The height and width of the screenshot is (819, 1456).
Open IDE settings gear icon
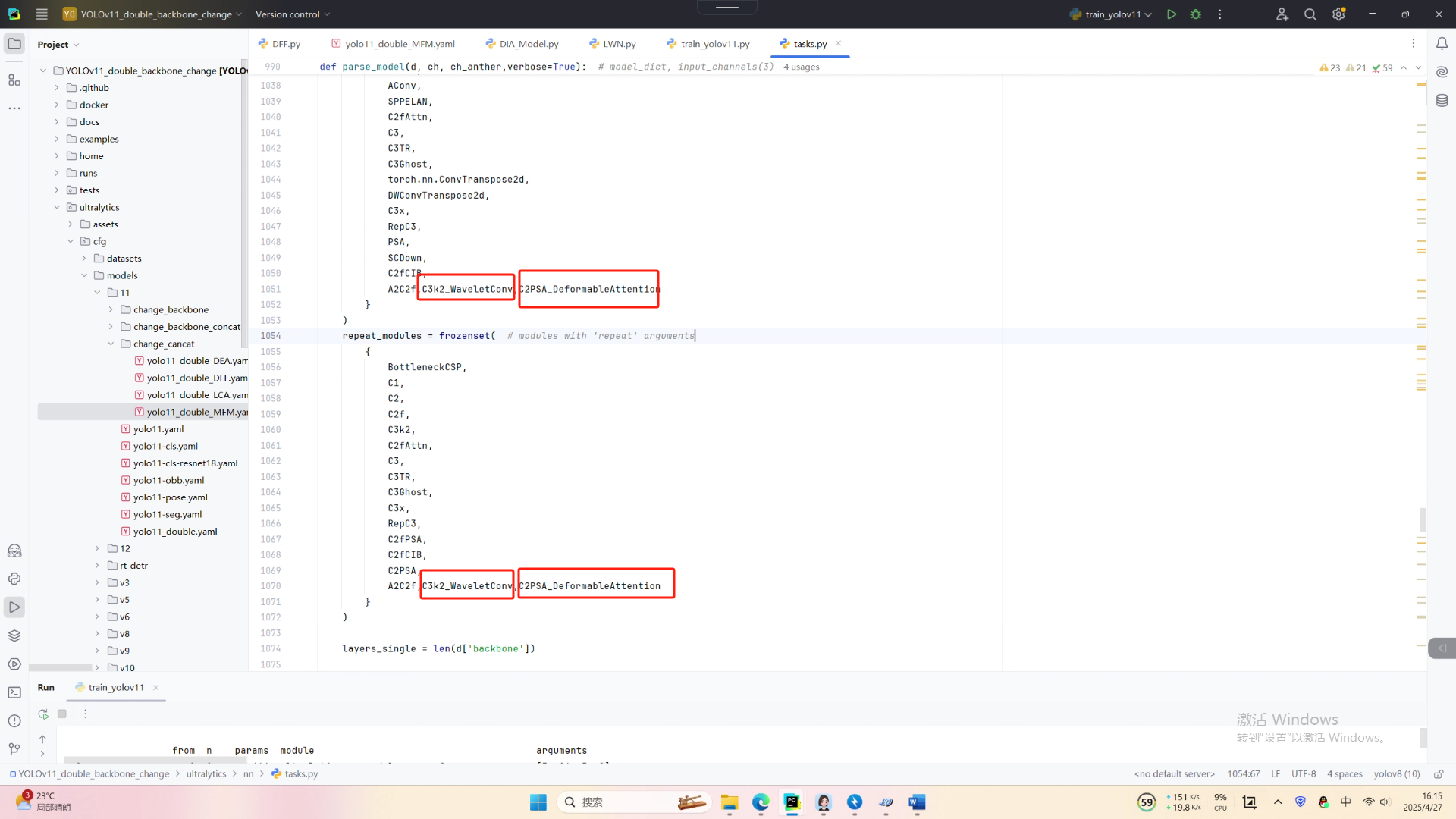[x=1338, y=14]
